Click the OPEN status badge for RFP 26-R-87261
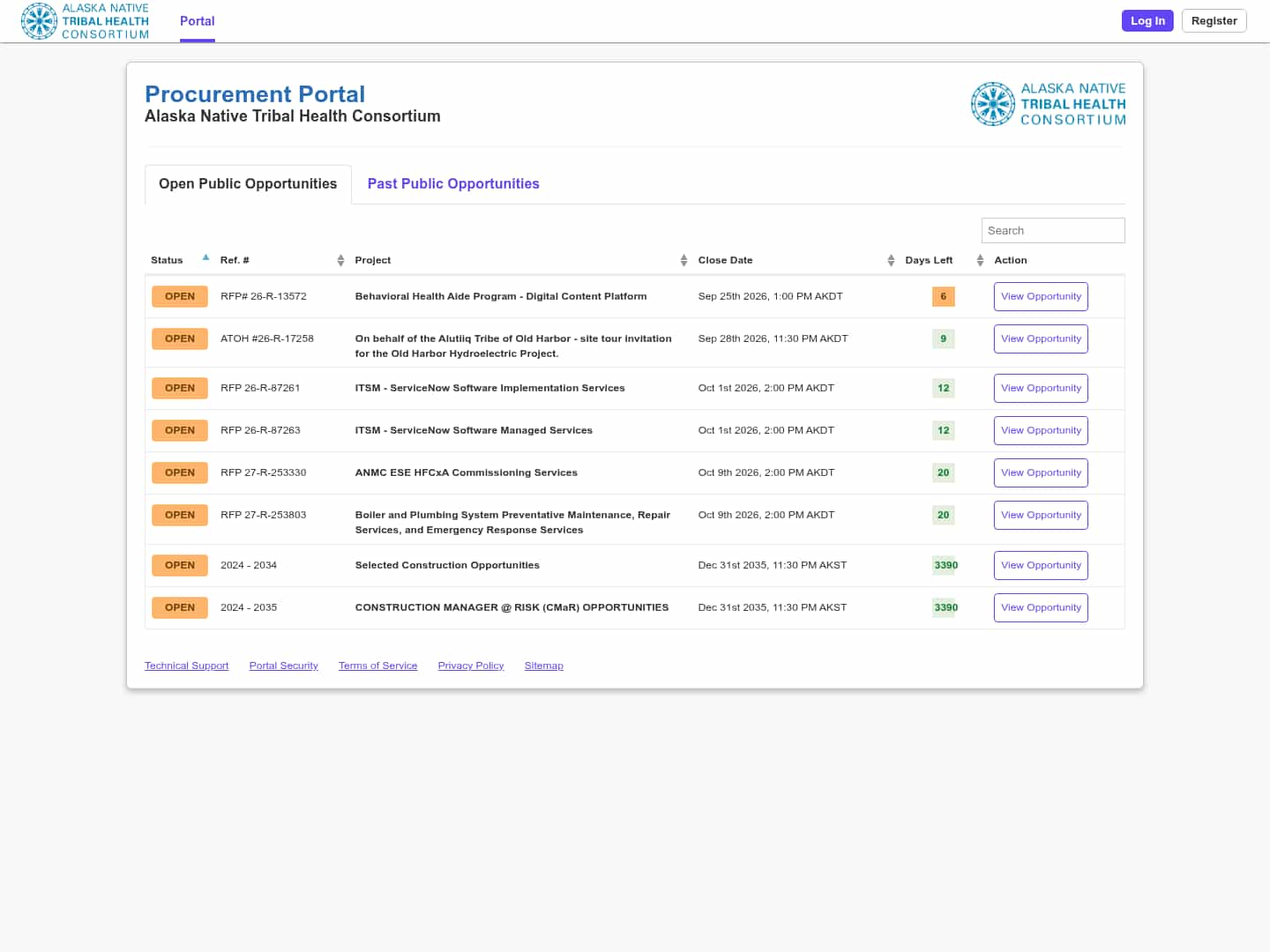1270x952 pixels. point(180,388)
